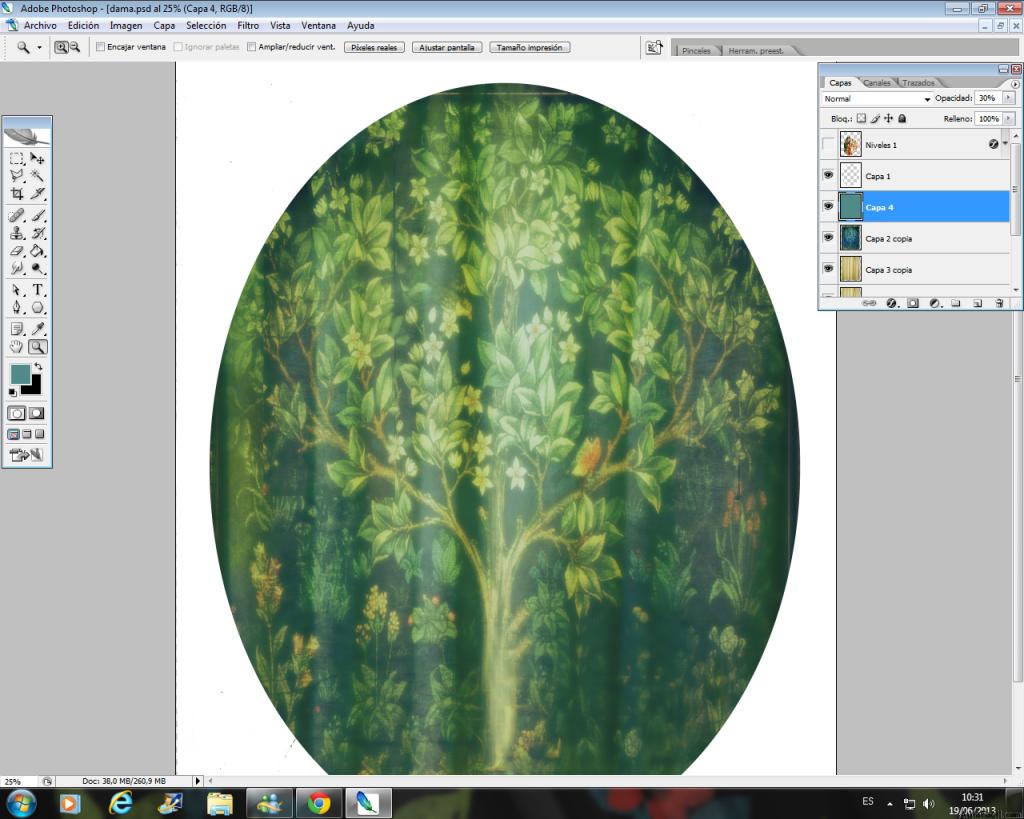Choose zoom-out mode in options bar
Image resolution: width=1024 pixels, height=819 pixels.
coord(75,47)
